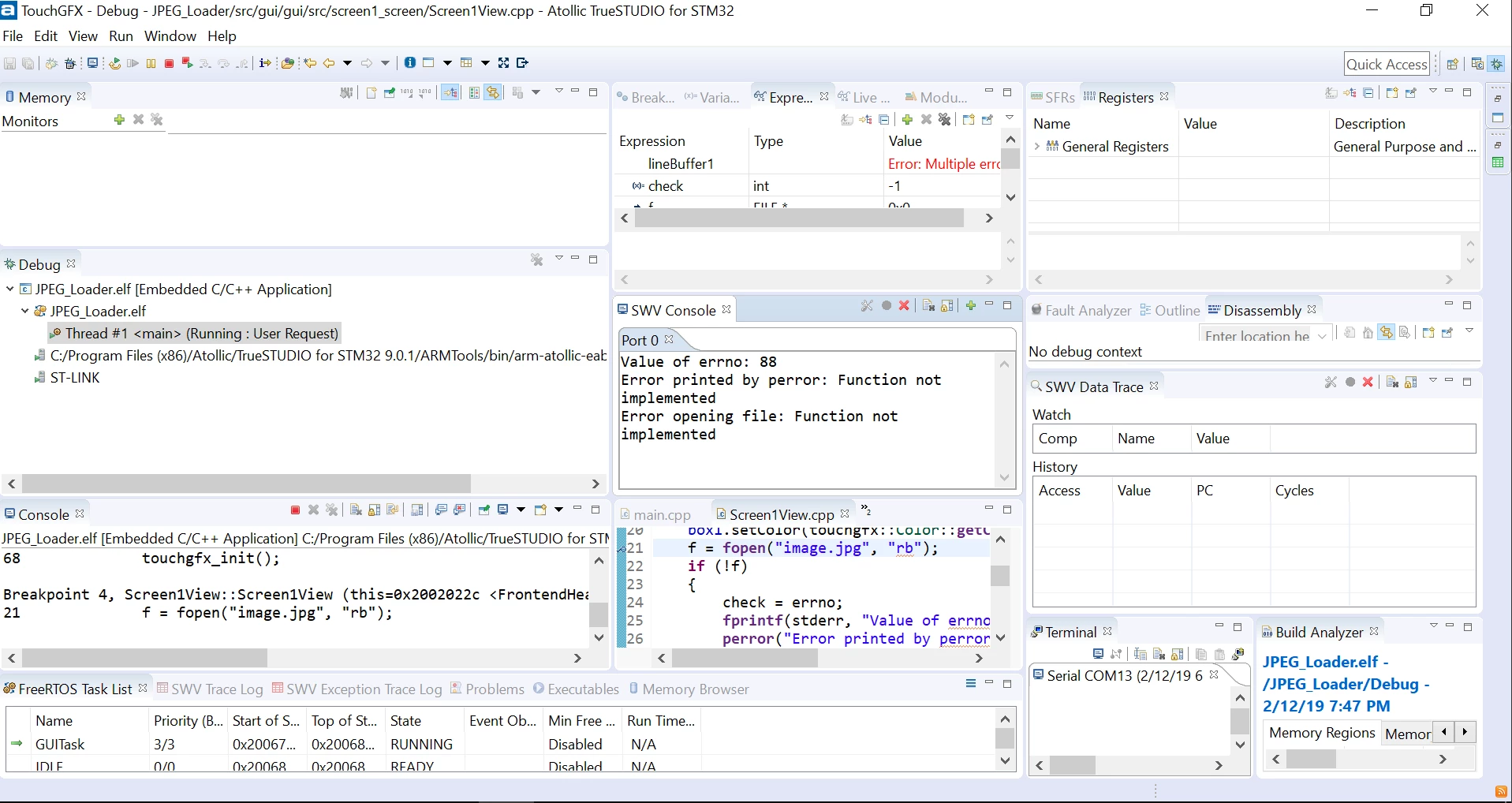Switch to the main.cpp editor tab
This screenshot has height=803, width=1512.
coord(655,515)
